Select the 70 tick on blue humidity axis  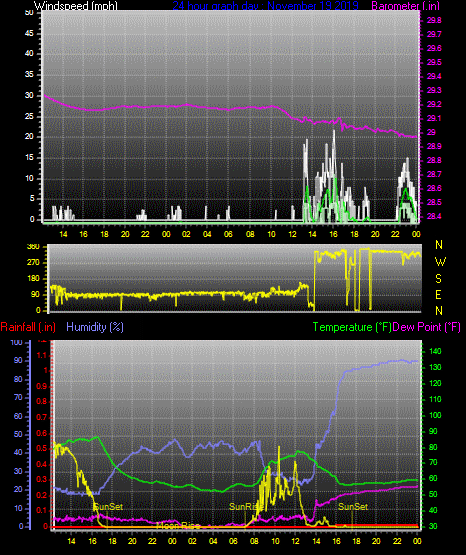(18, 397)
